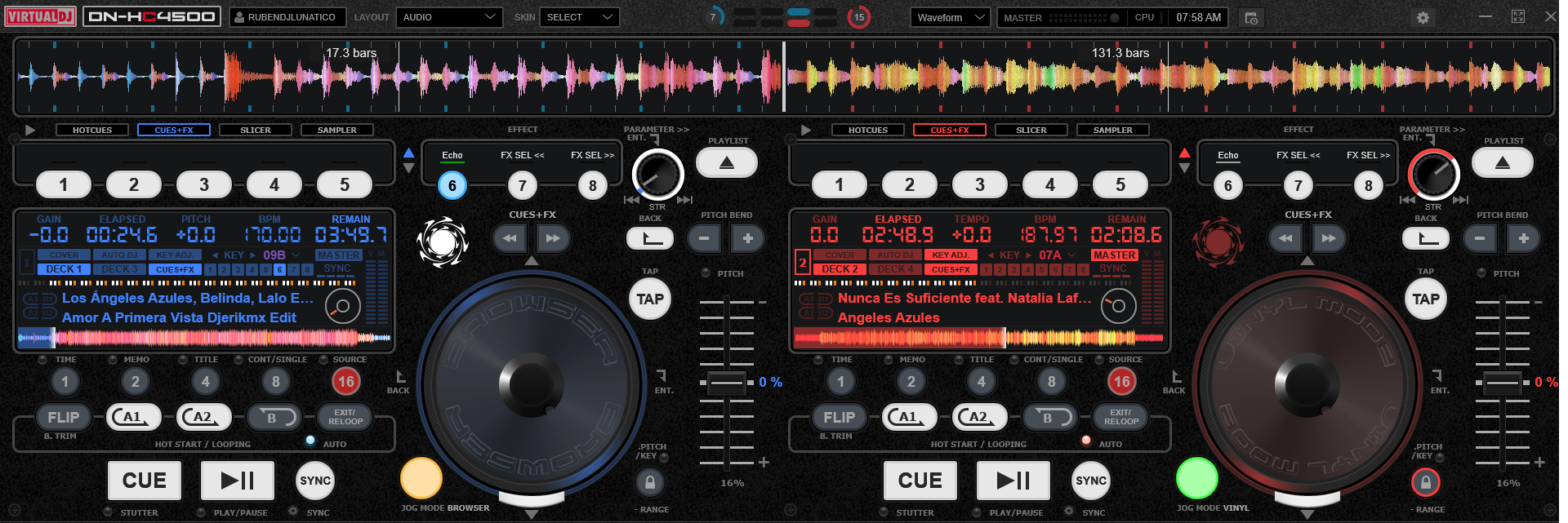Click right deck FX SEL >> button 8
This screenshot has width=1568, height=523.
pos(1369,185)
